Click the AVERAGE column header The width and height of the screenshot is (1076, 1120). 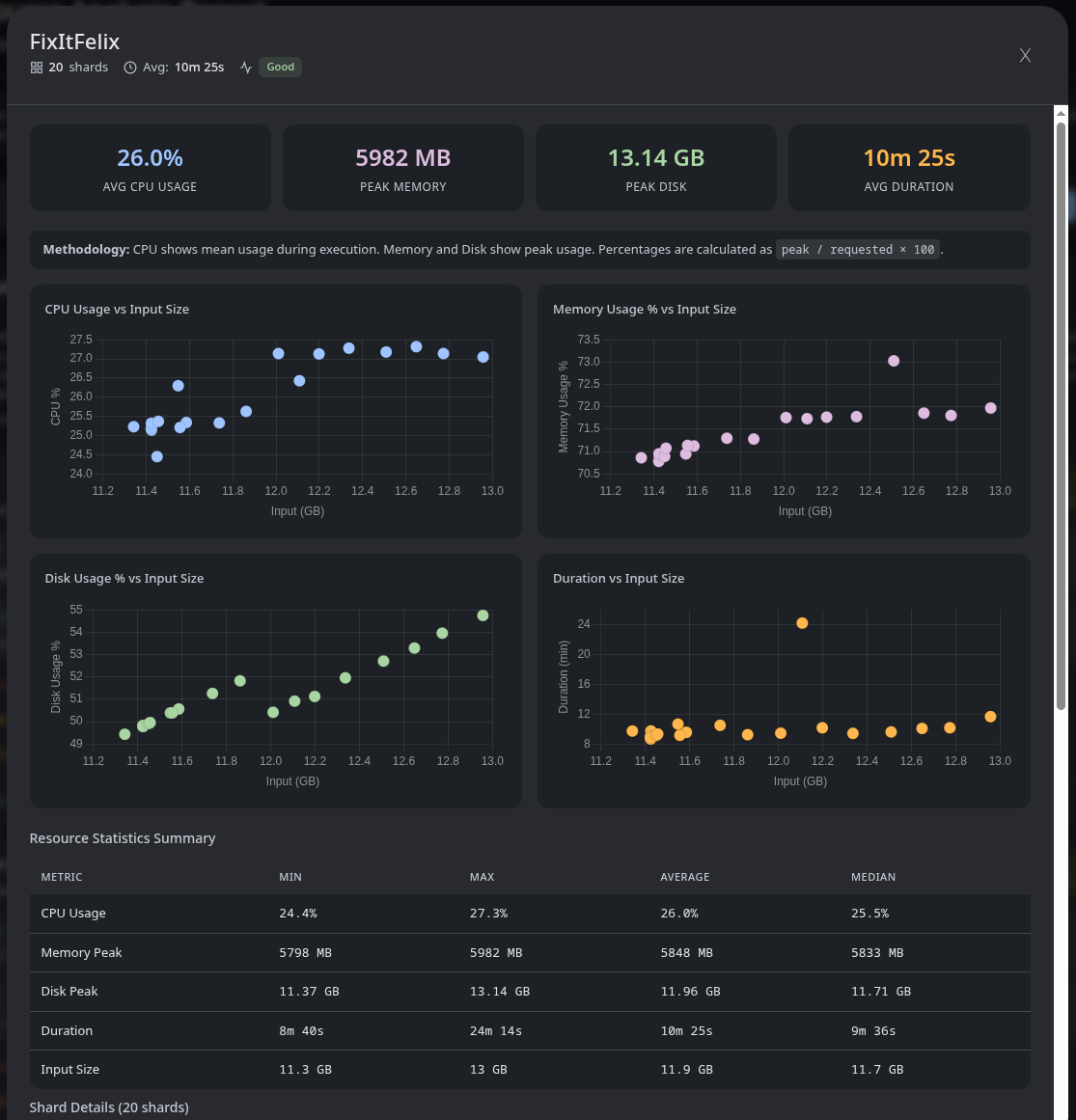pos(684,877)
